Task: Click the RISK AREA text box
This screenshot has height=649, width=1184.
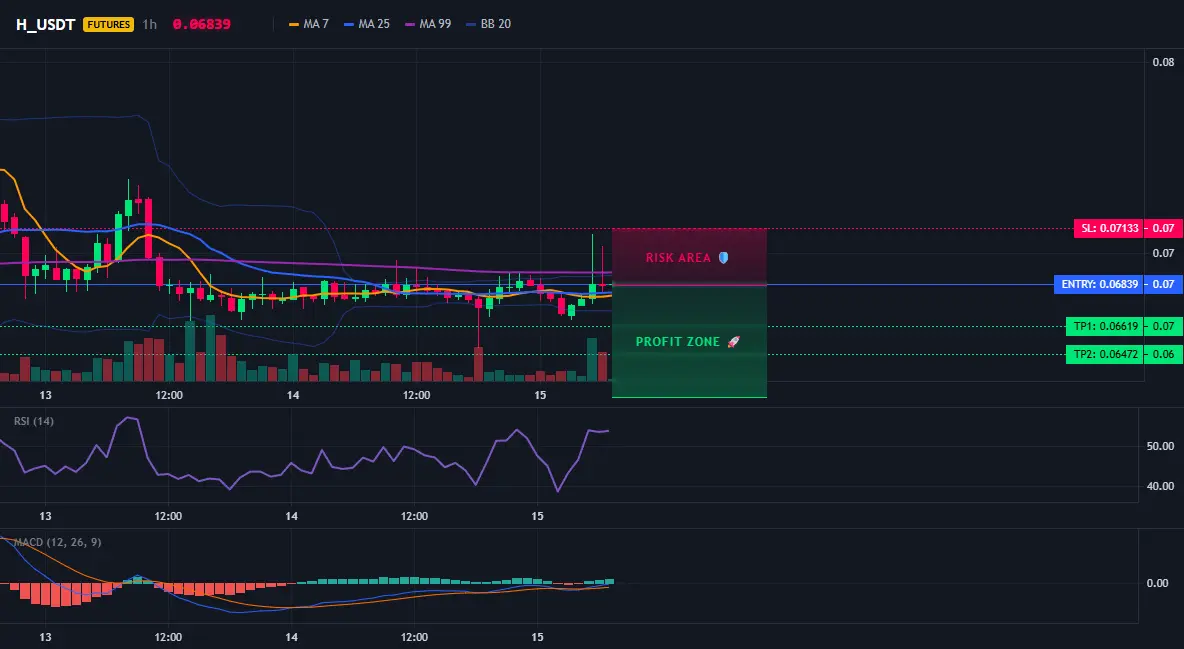Action: (689, 257)
